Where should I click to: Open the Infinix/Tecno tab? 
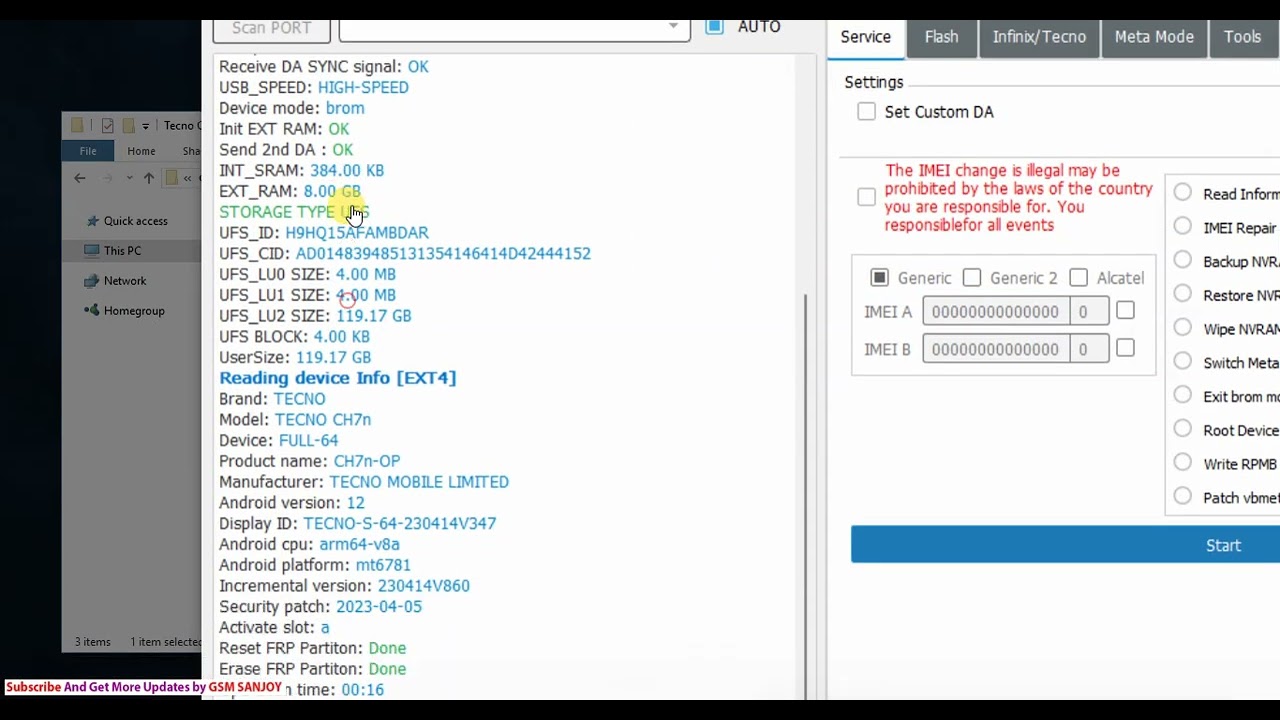point(1039,37)
